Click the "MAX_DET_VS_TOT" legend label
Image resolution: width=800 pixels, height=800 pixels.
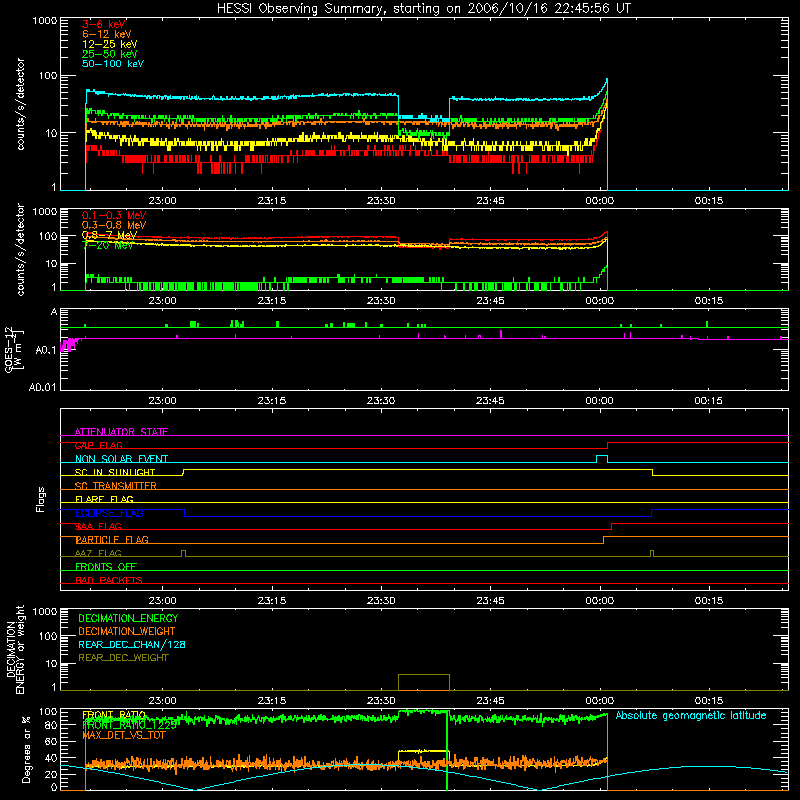pos(123,735)
